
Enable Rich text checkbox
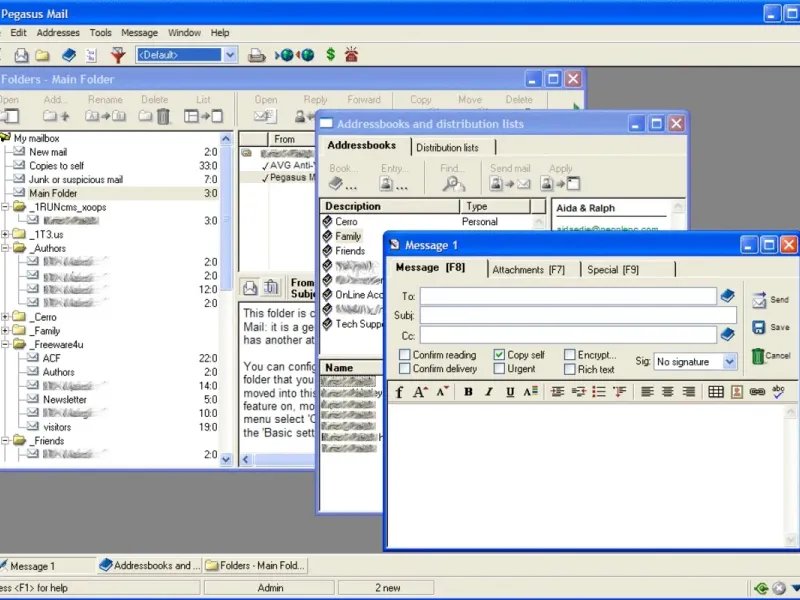(569, 369)
